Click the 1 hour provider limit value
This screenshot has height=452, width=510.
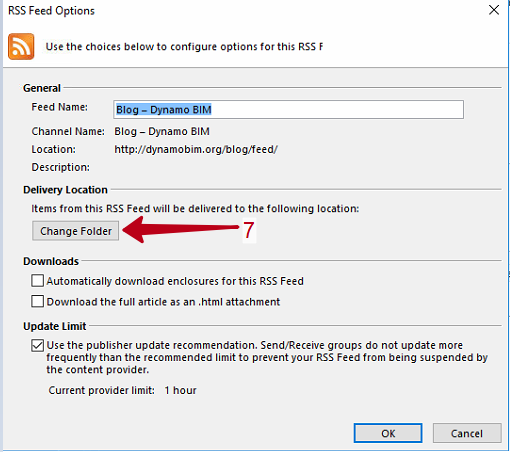pos(180,390)
